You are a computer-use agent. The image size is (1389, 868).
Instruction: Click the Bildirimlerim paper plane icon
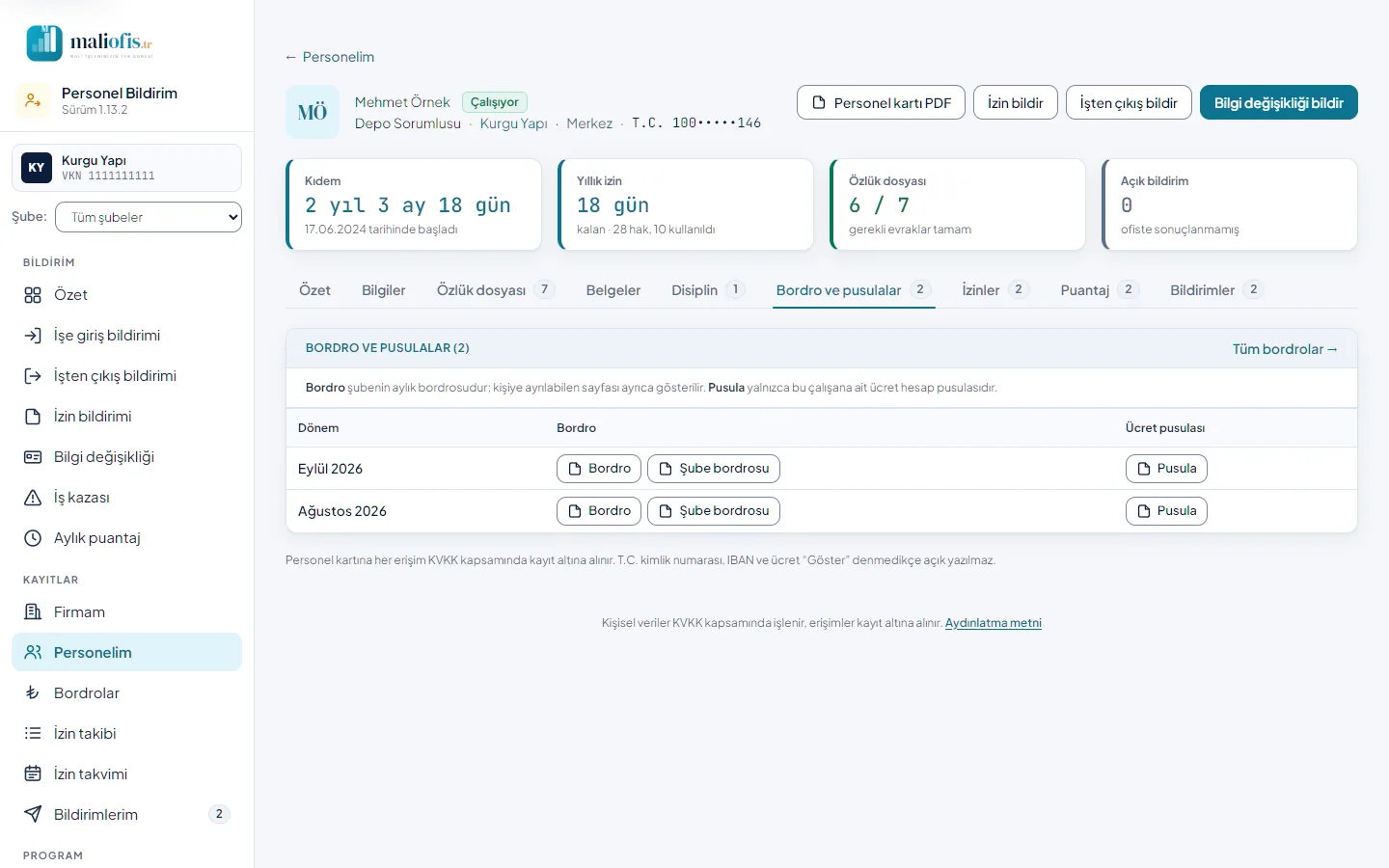(x=33, y=815)
